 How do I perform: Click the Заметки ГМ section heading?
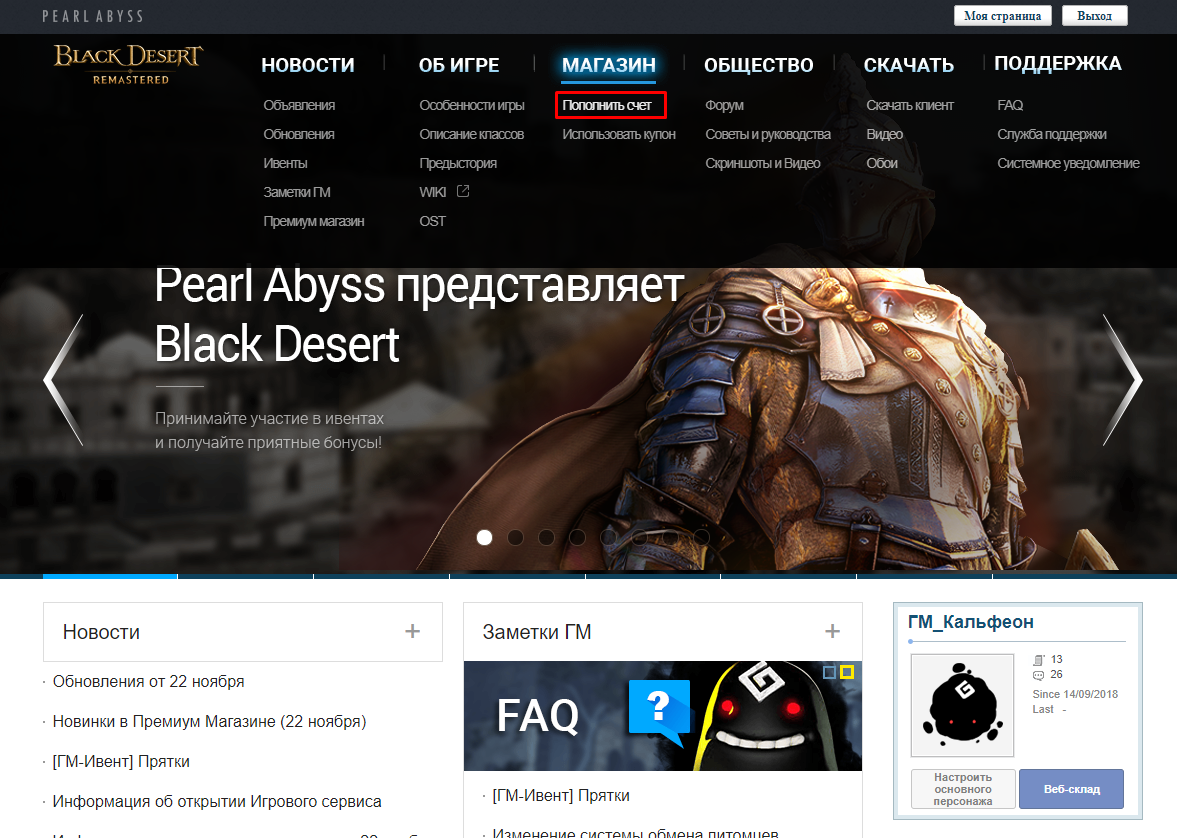click(537, 632)
